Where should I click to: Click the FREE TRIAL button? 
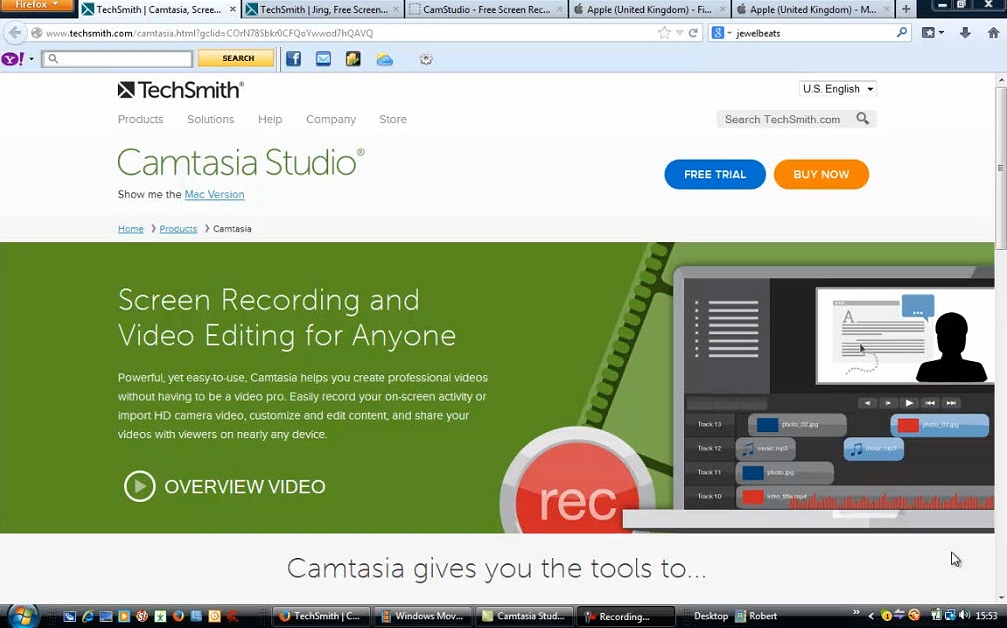pos(715,174)
